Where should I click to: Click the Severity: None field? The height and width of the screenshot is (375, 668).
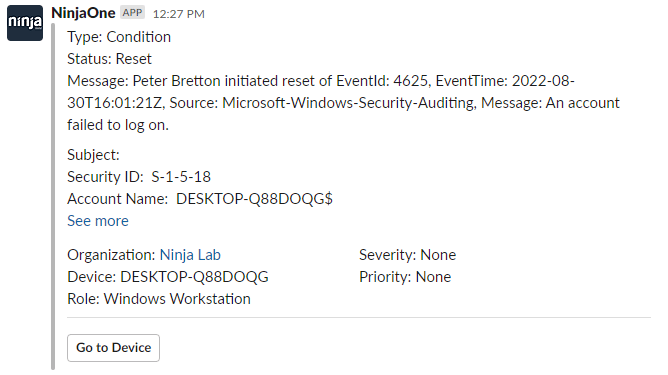tap(407, 255)
